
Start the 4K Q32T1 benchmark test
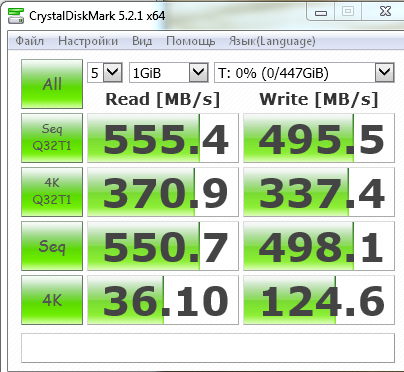coord(52,192)
